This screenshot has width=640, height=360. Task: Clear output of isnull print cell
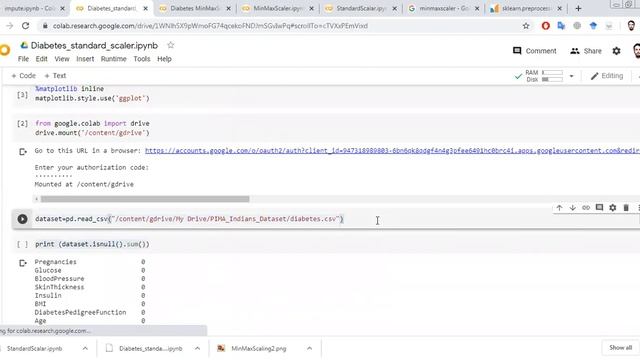click(x=23, y=263)
